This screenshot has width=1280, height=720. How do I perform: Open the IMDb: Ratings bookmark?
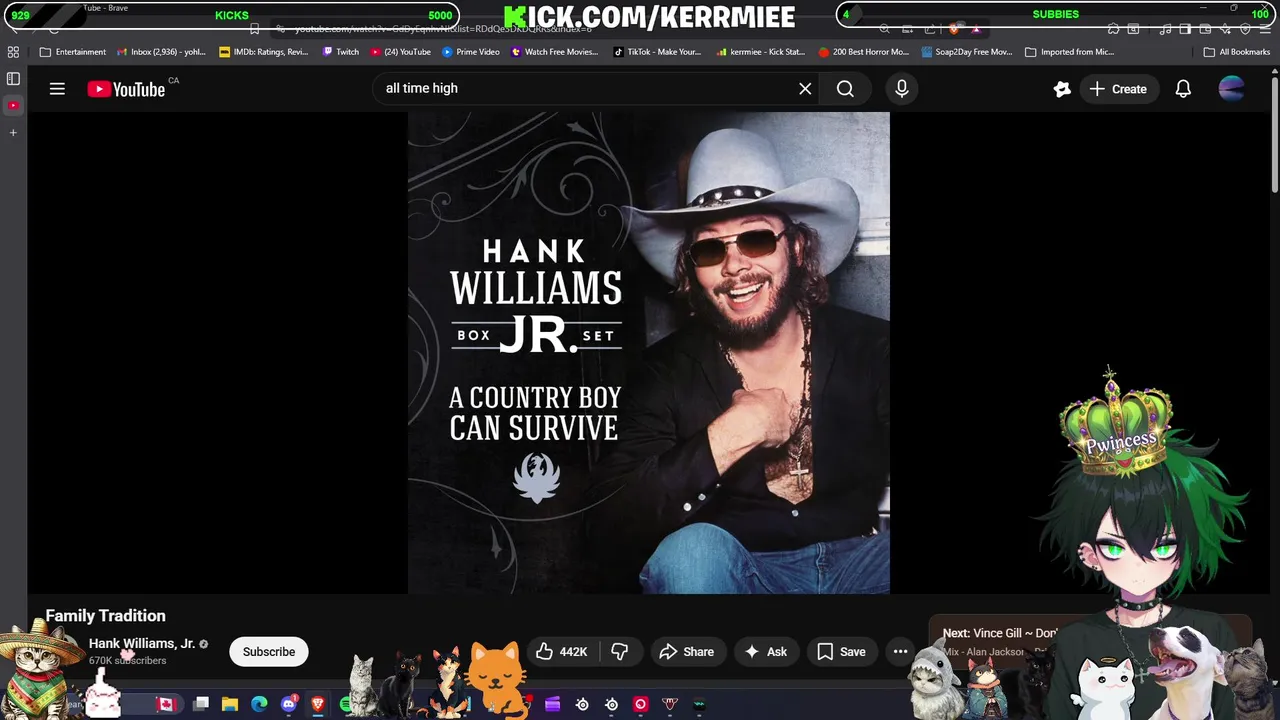coord(263,52)
